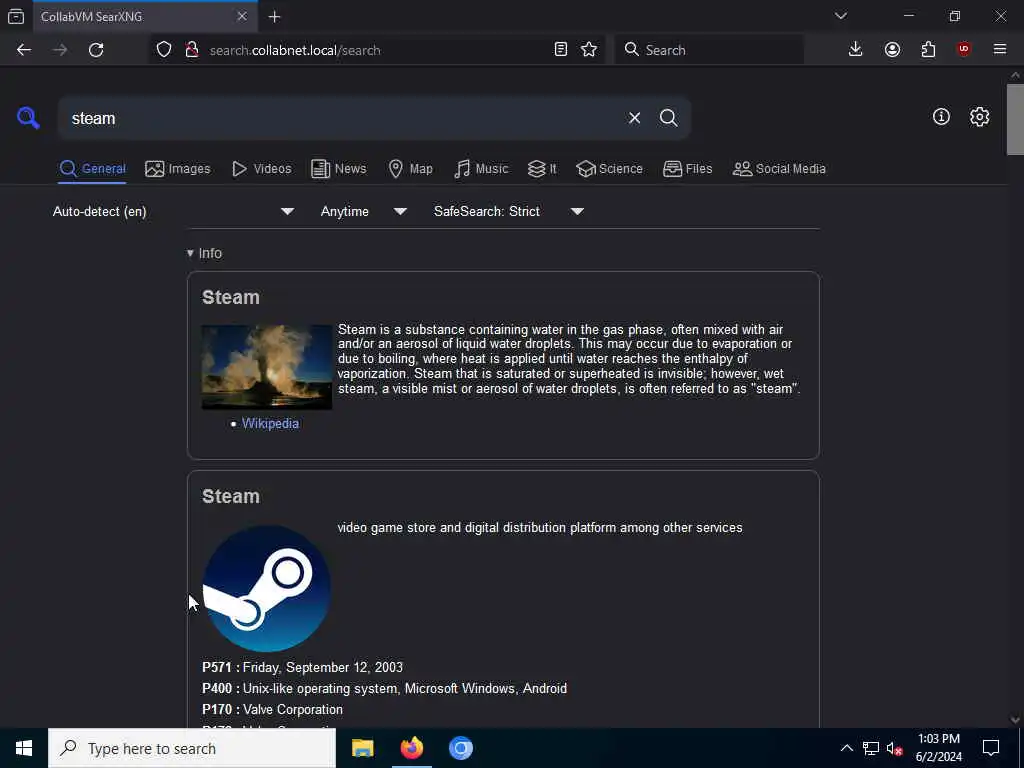The image size is (1024, 768).
Task: Bookmark this page with the star icon
Action: (589, 50)
